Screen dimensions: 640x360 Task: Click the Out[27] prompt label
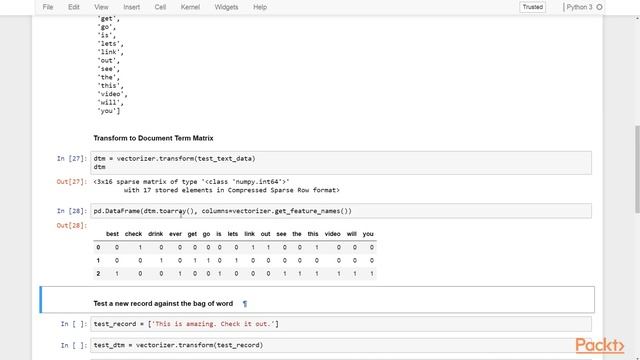(72, 182)
